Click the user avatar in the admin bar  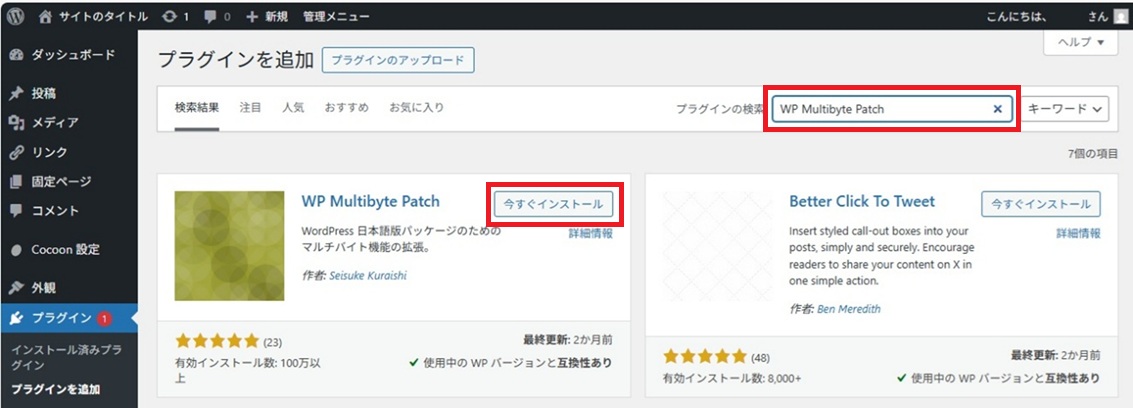pos(1120,17)
